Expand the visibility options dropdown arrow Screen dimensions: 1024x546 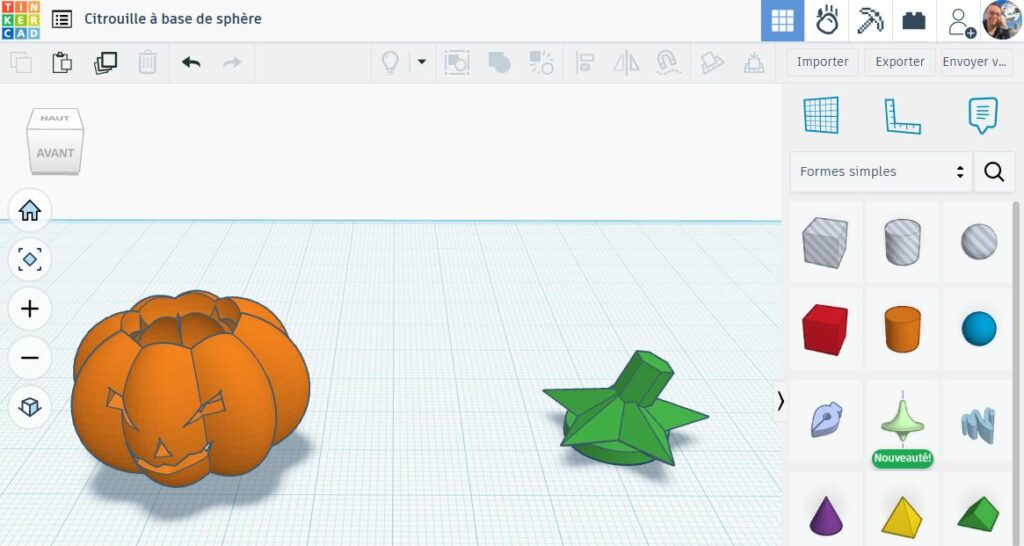pyautogui.click(x=422, y=62)
